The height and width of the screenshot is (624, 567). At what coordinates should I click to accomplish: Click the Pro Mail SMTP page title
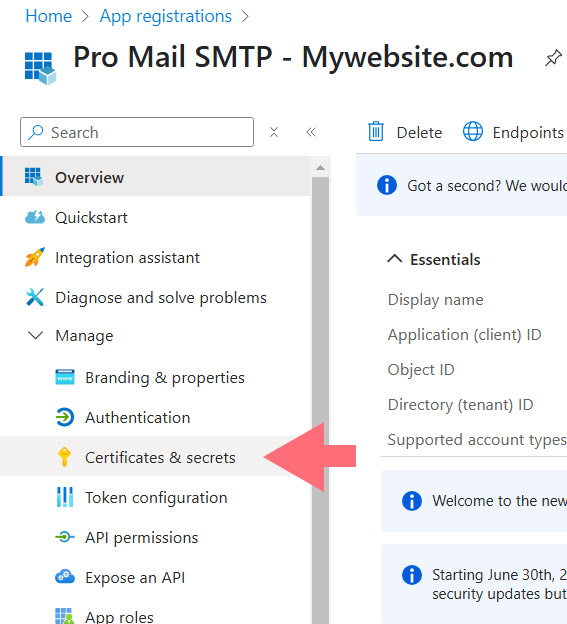pos(293,58)
